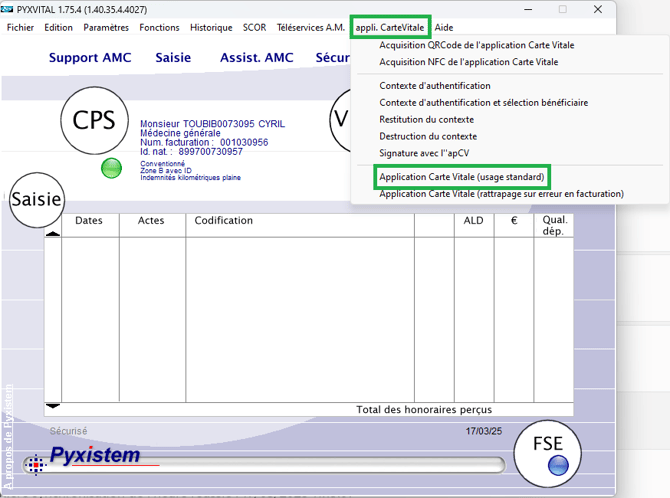Click the A propos de Pyxistem vertical link
670x498 pixels.
point(8,437)
